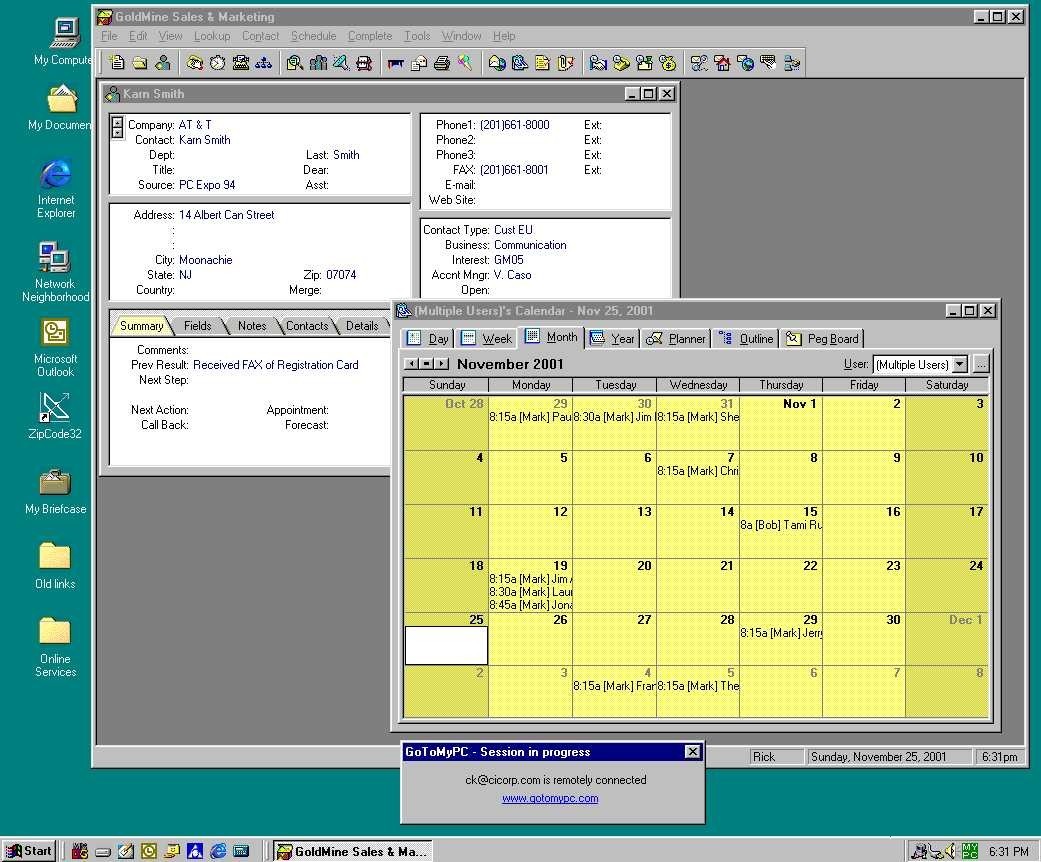Switch to the Fields tab
1041x862 pixels.
pos(197,325)
